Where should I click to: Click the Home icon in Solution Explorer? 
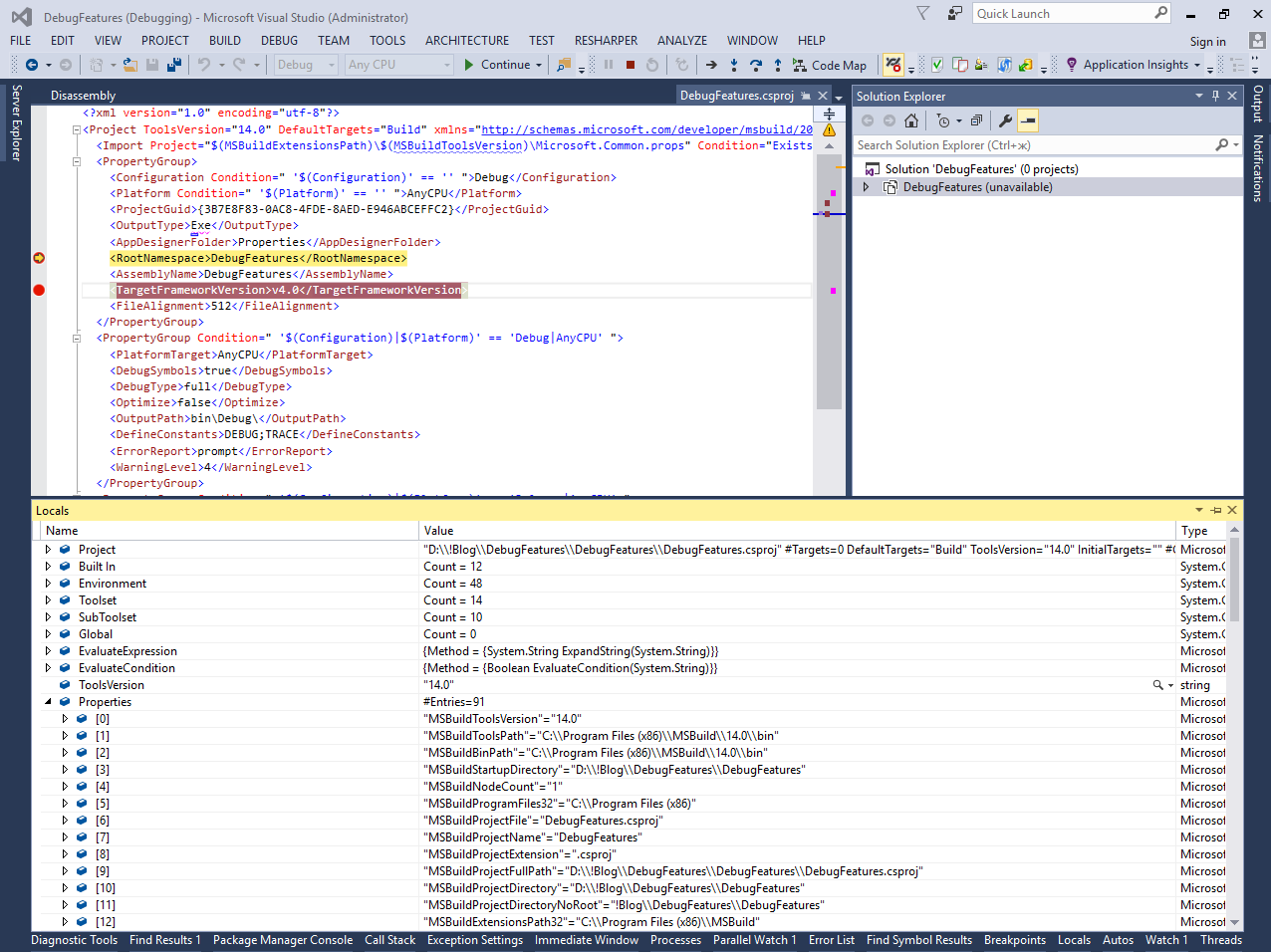tap(911, 120)
